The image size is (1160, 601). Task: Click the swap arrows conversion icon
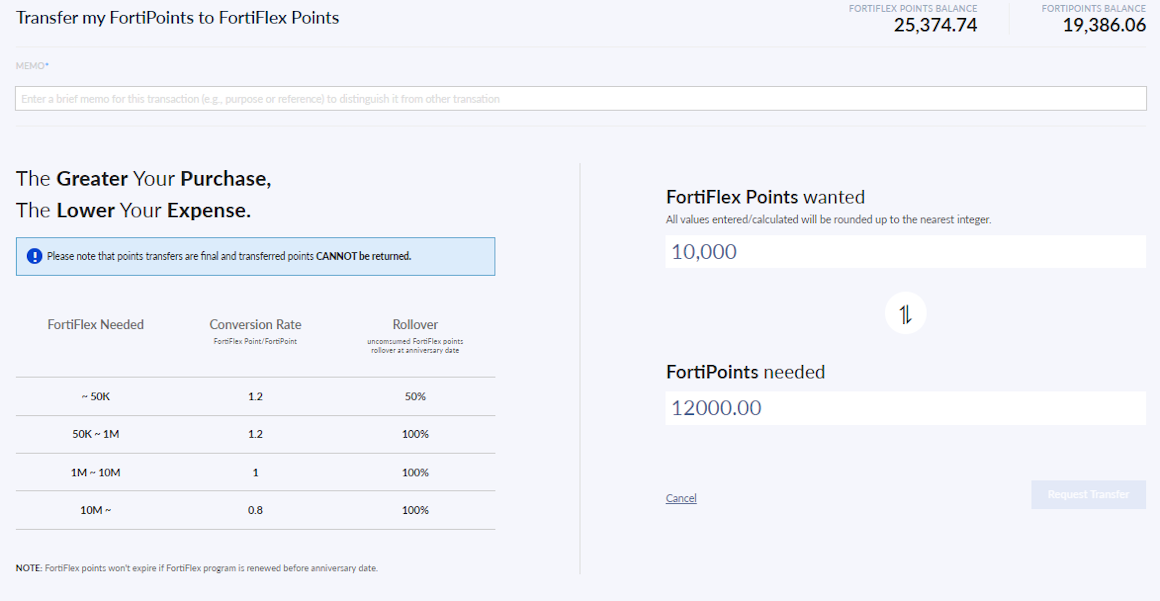(x=905, y=314)
